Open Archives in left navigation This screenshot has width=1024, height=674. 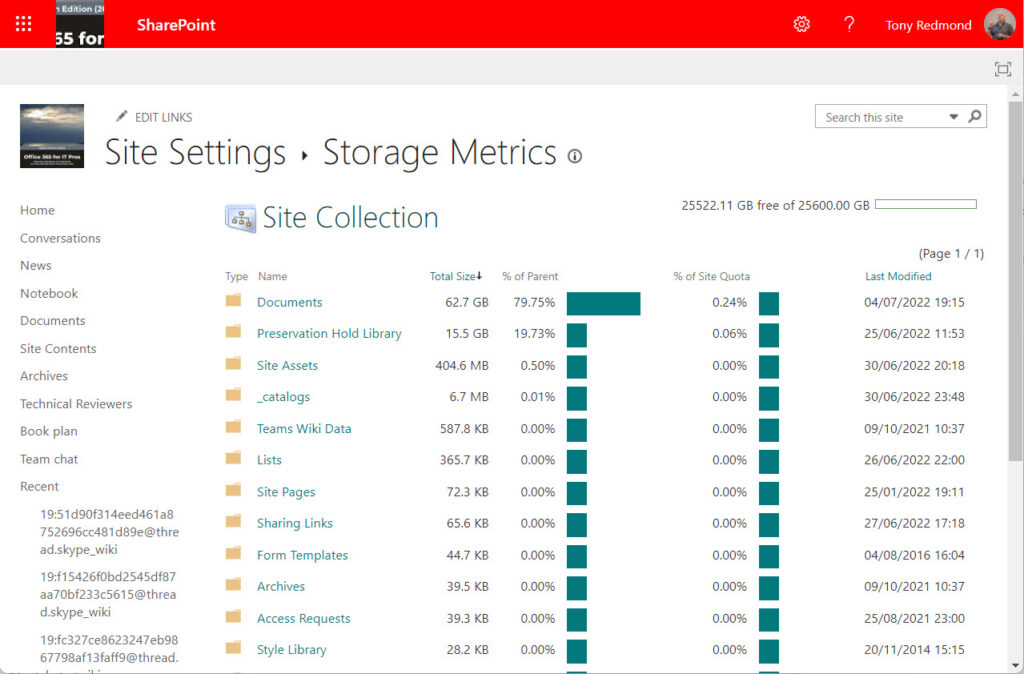coord(44,376)
